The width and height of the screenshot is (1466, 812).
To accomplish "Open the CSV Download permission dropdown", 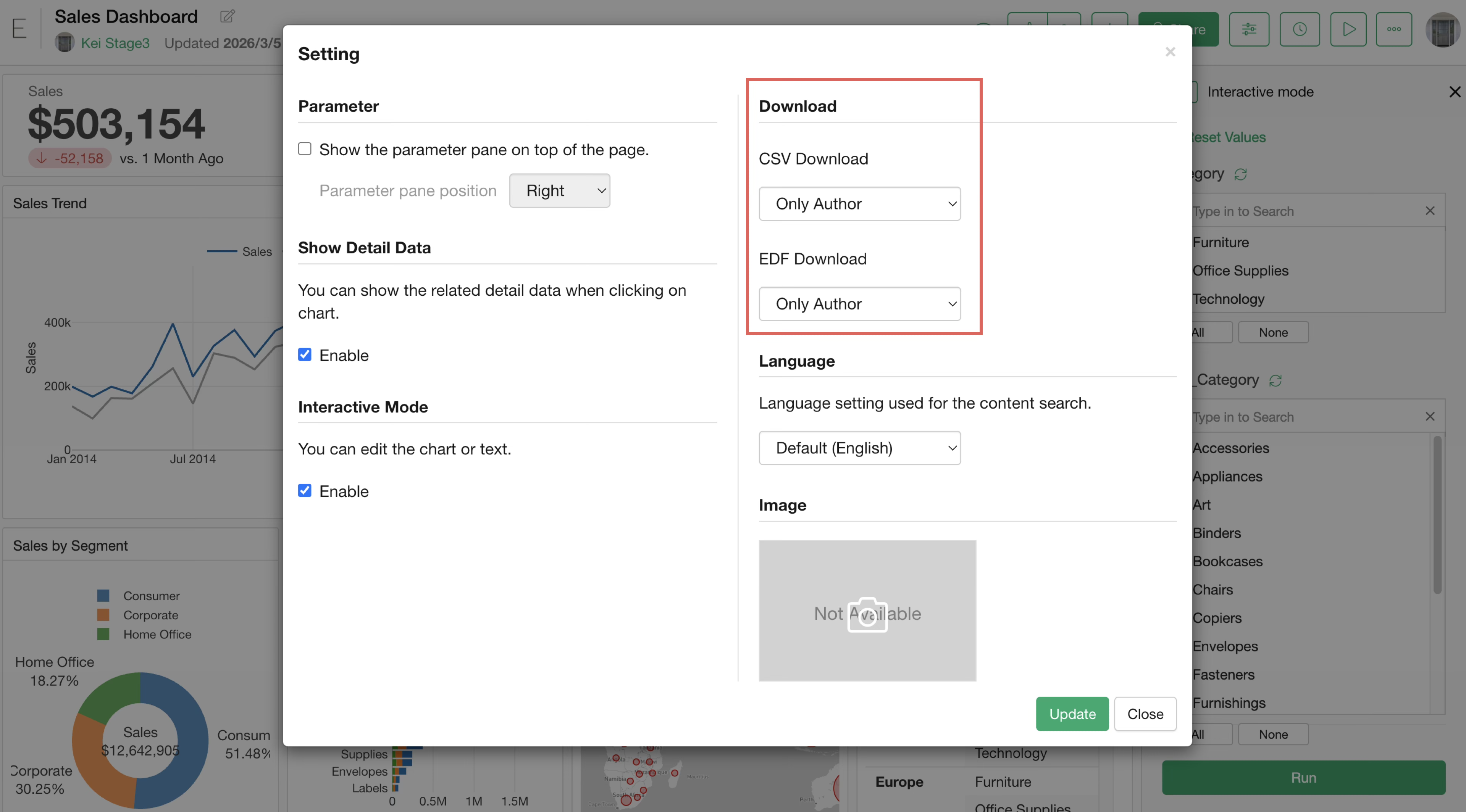I will click(859, 203).
